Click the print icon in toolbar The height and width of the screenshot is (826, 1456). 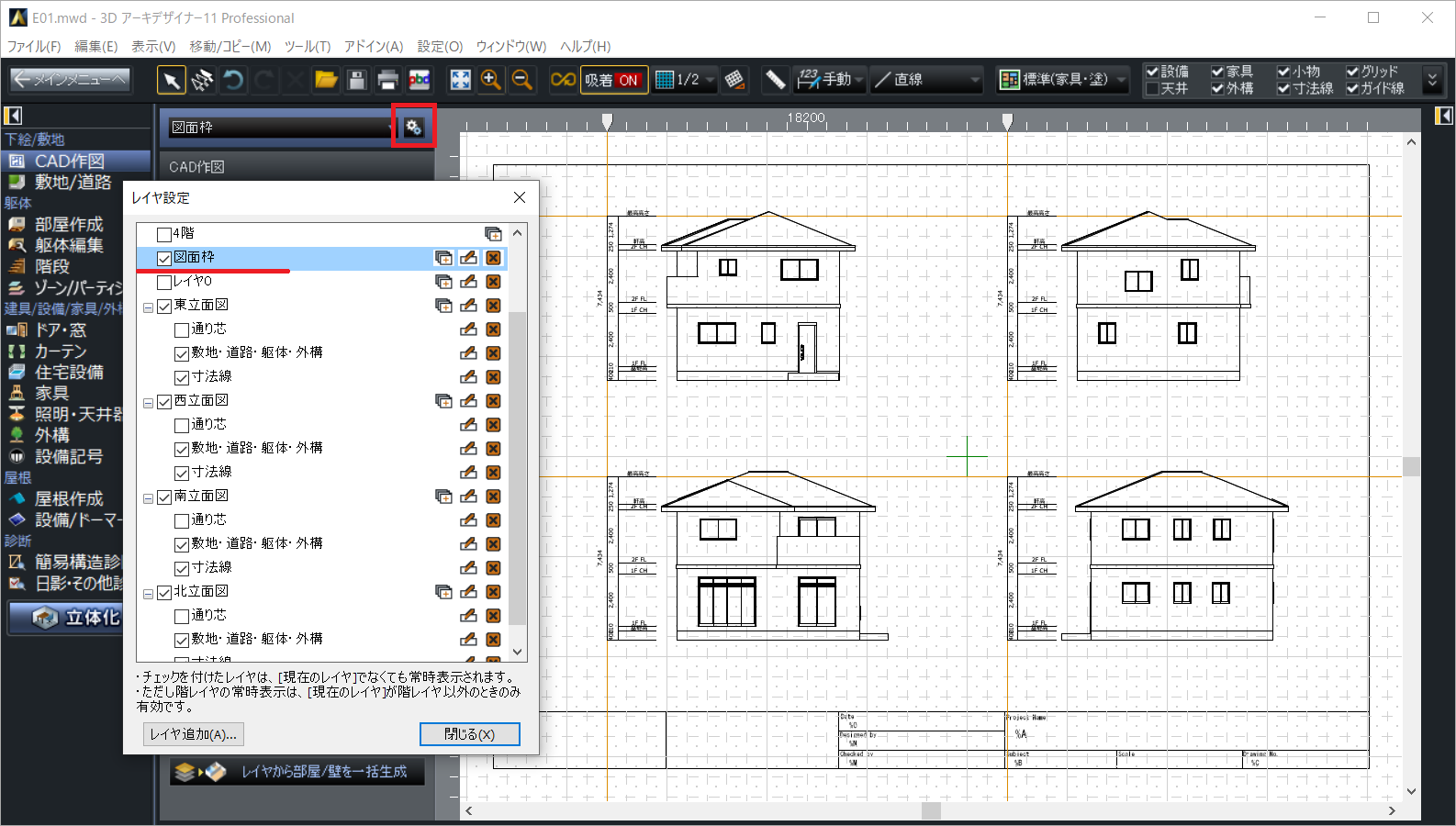point(388,80)
